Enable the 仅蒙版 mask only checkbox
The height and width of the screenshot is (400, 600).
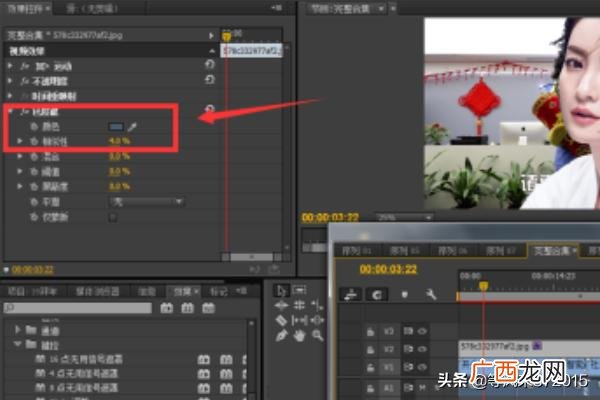click(x=112, y=218)
